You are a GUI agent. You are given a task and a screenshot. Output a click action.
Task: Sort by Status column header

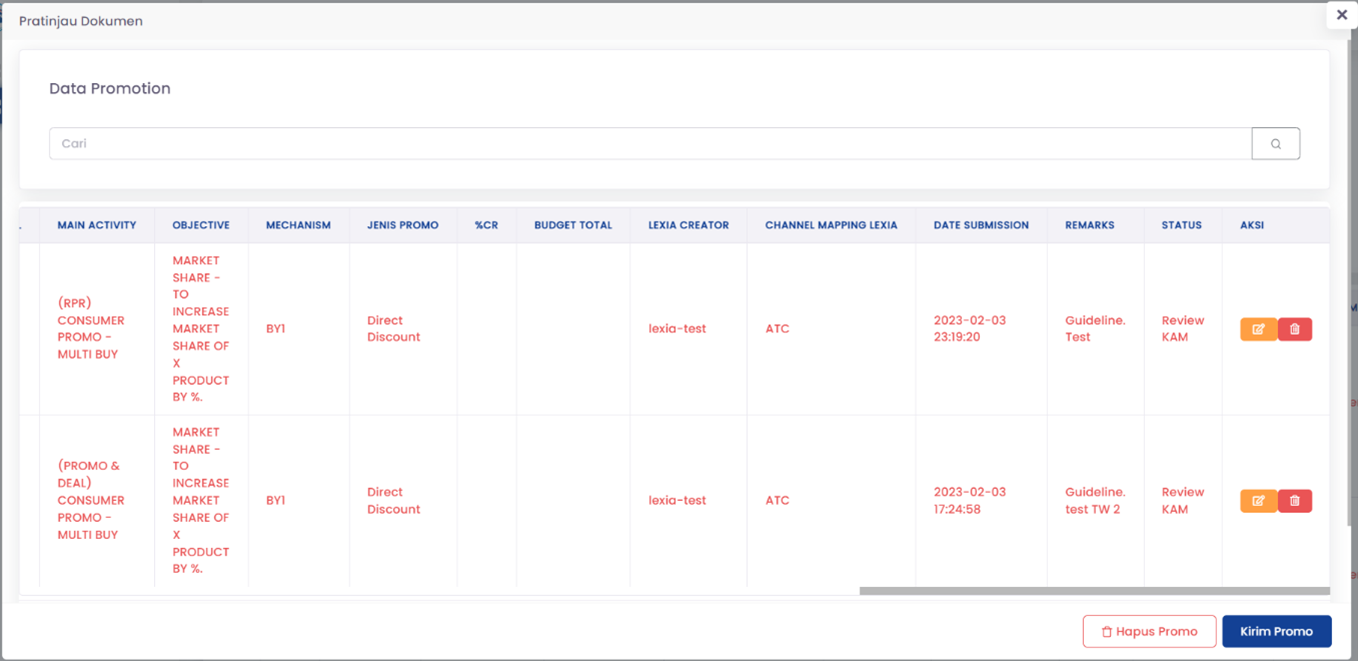(1181, 225)
